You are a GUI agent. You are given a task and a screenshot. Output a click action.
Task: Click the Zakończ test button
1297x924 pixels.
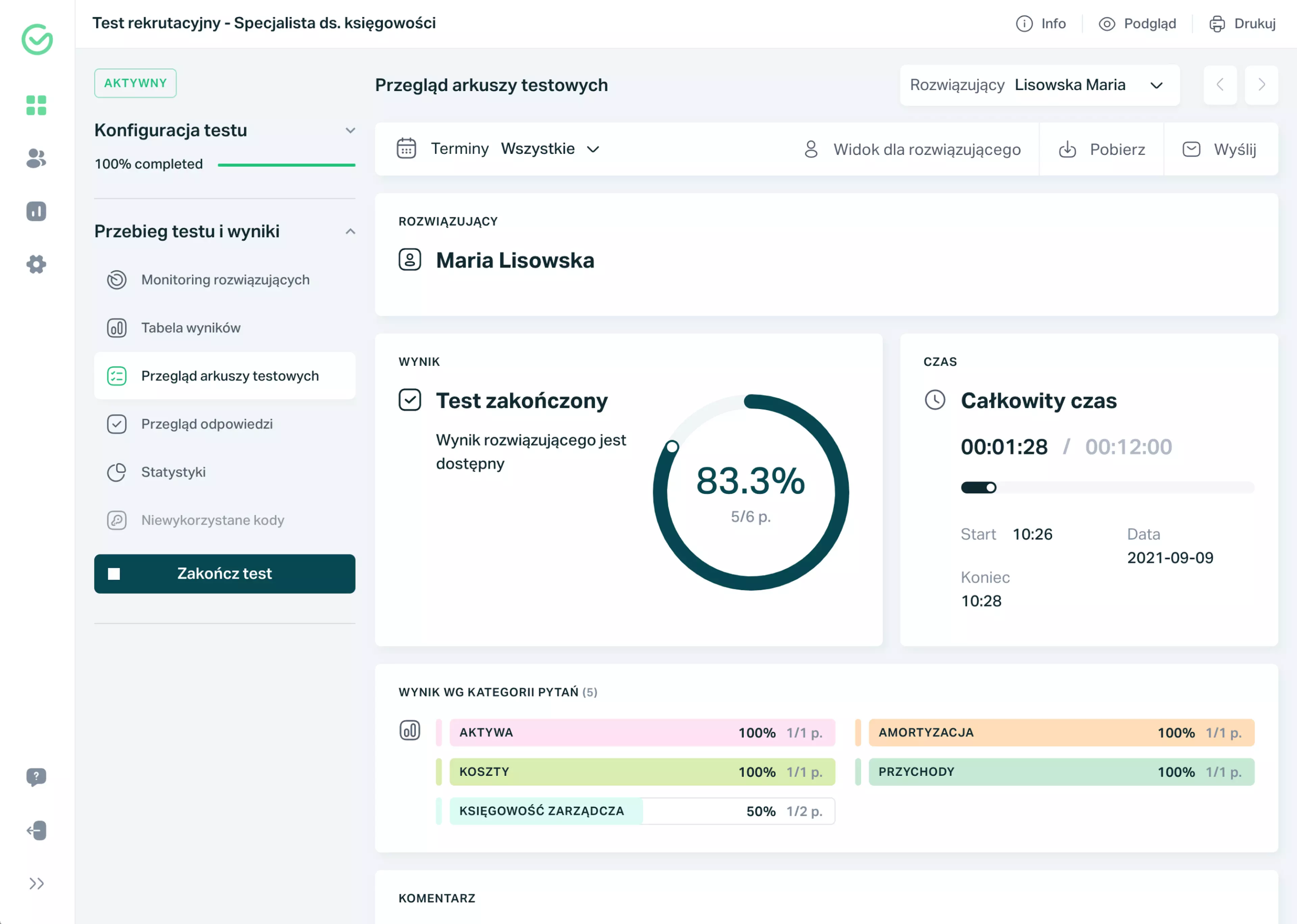pos(225,574)
